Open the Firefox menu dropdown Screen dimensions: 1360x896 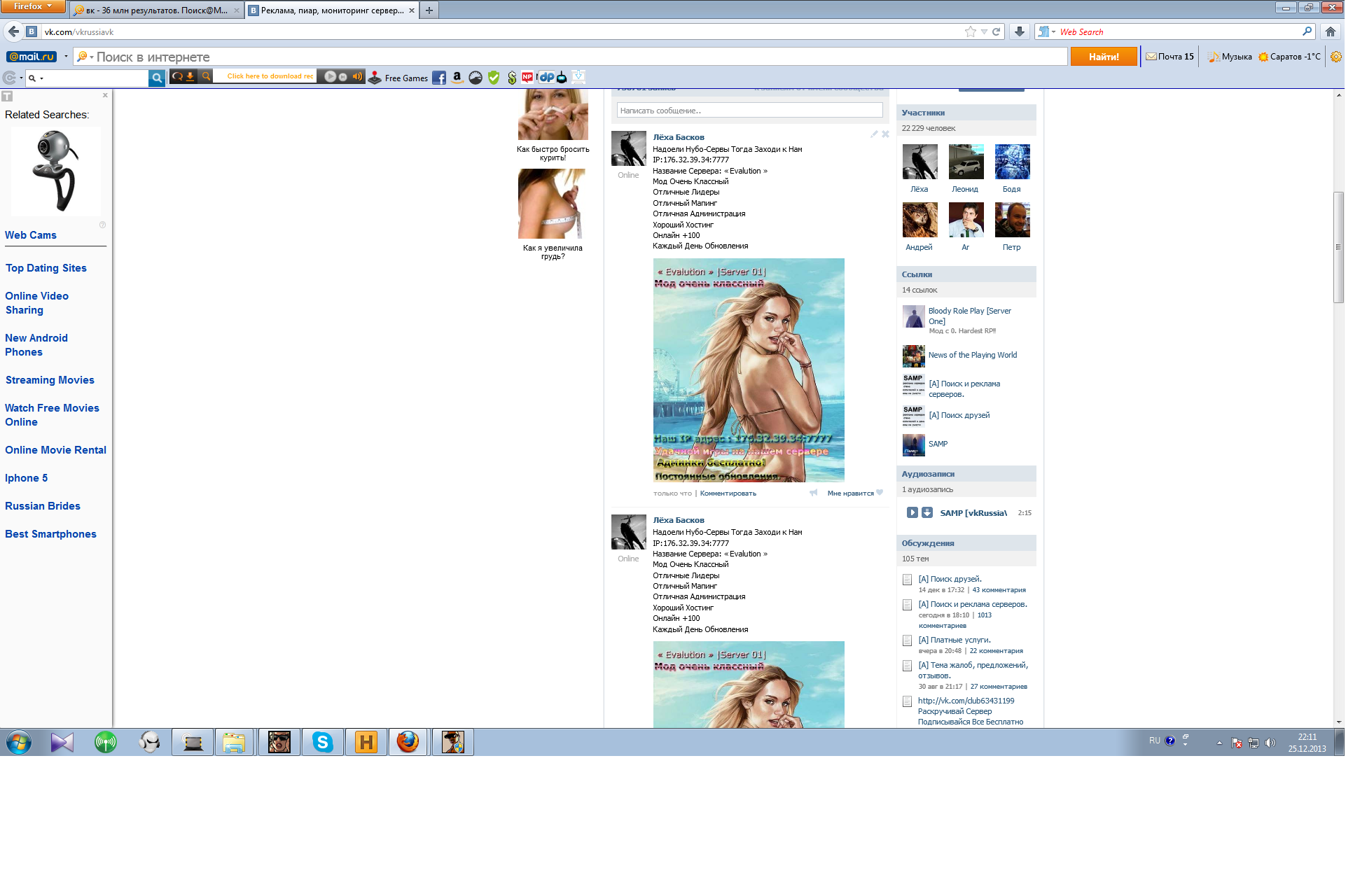pyautogui.click(x=33, y=6)
